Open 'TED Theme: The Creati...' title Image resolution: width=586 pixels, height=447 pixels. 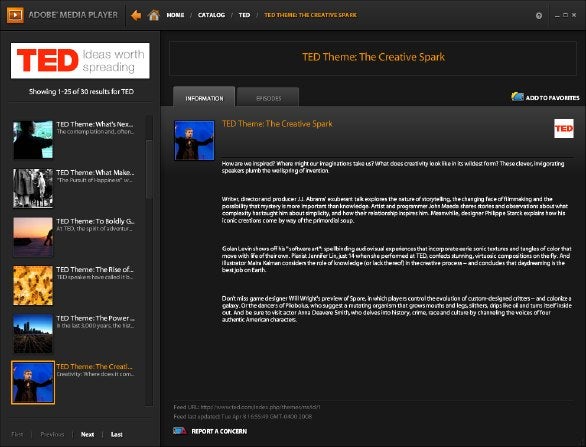pos(95,367)
